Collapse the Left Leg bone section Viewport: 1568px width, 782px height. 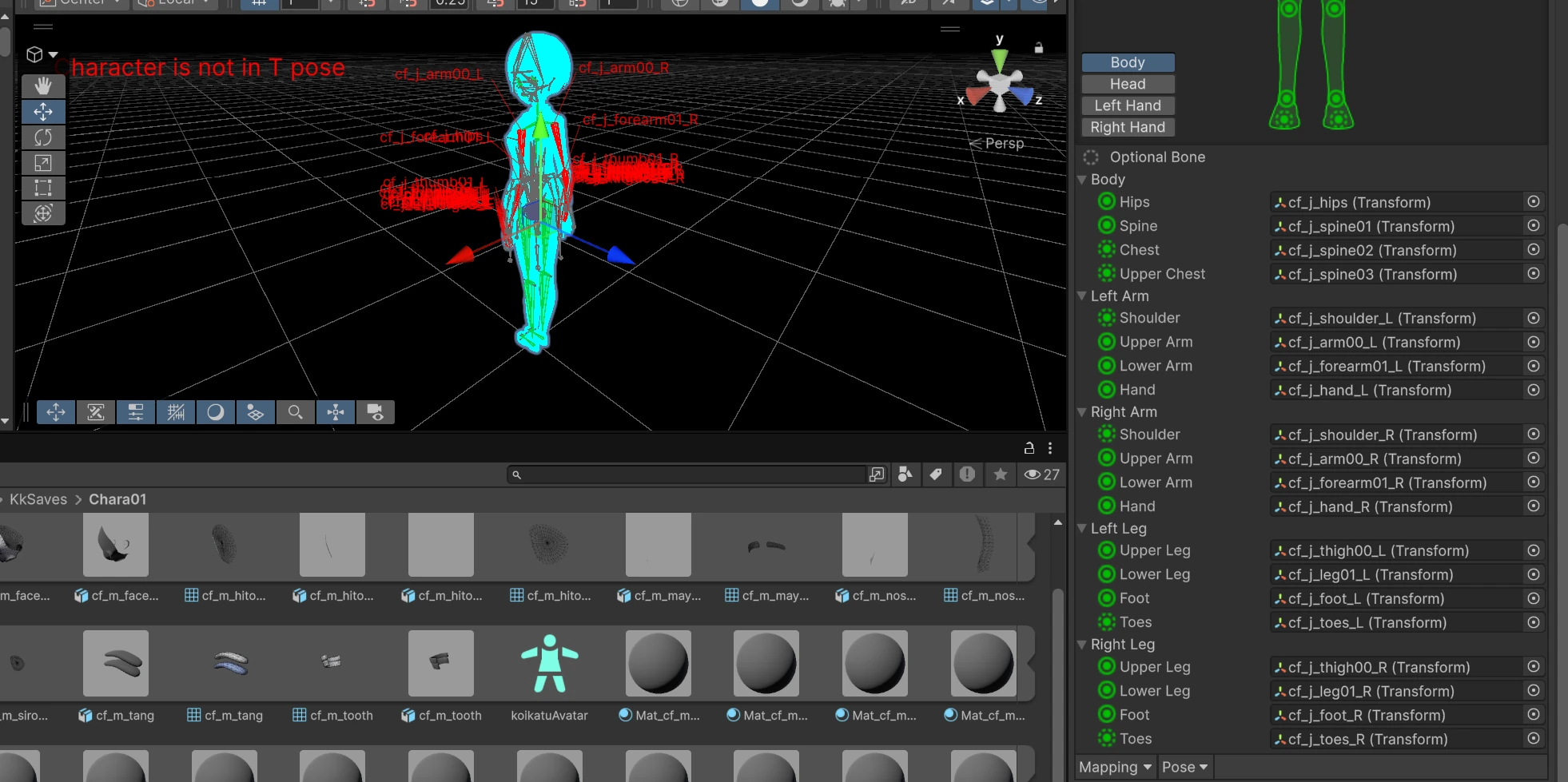(1082, 528)
